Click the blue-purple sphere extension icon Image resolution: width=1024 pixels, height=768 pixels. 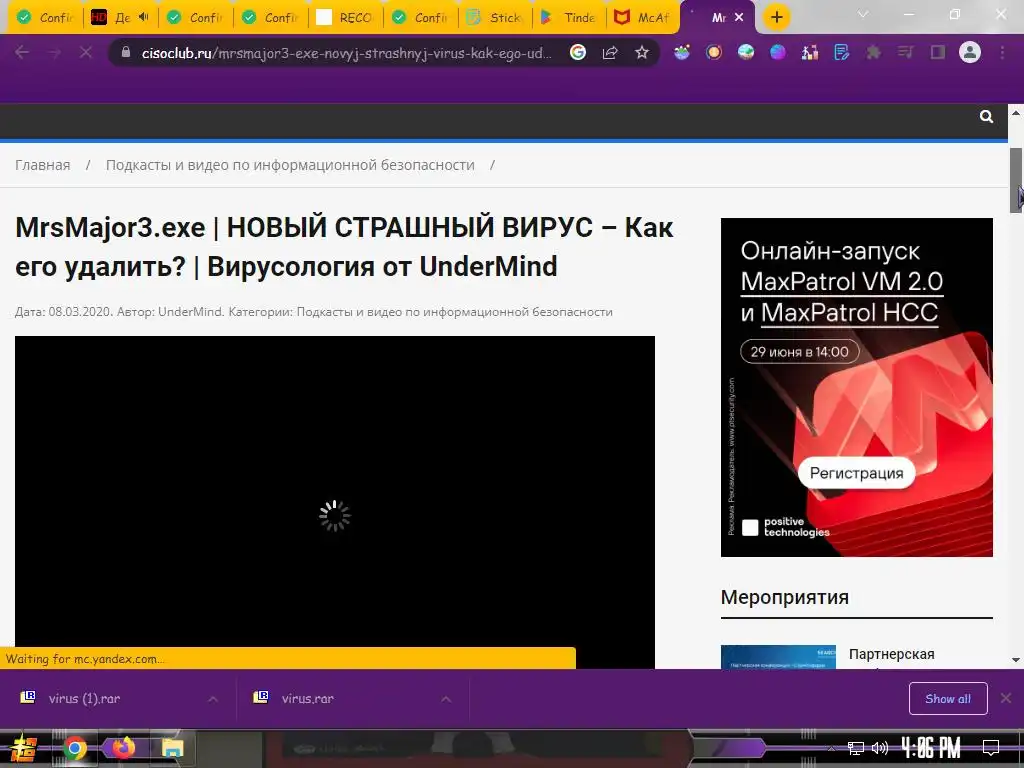pyautogui.click(x=778, y=52)
